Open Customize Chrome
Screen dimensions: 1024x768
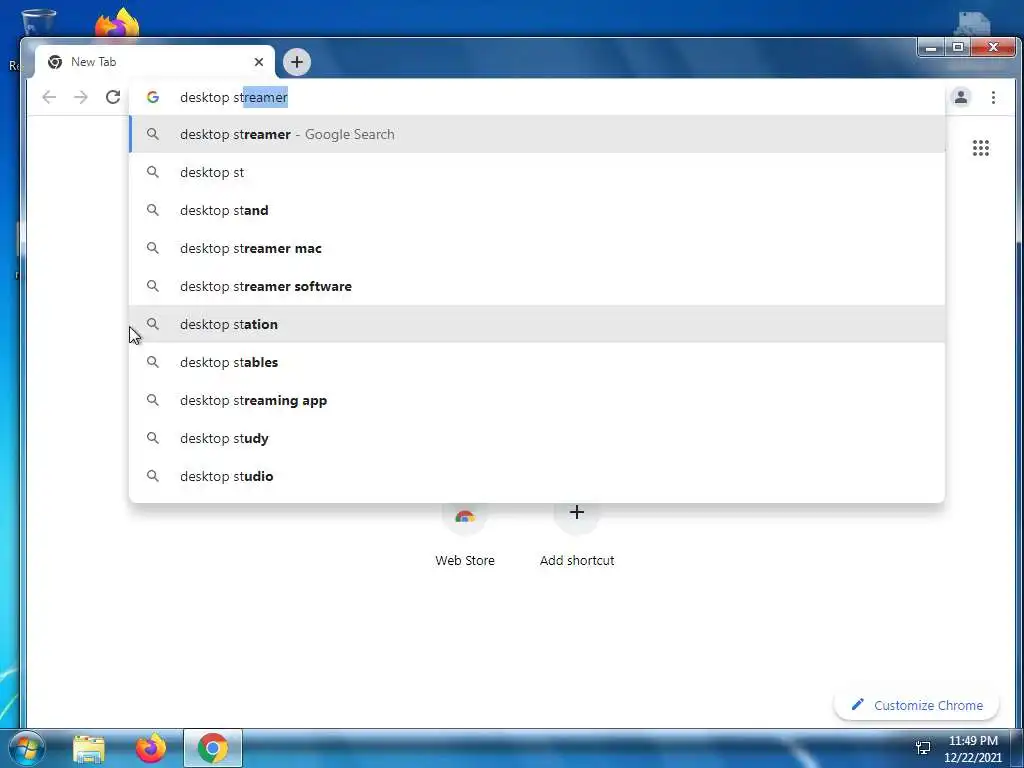click(x=916, y=705)
